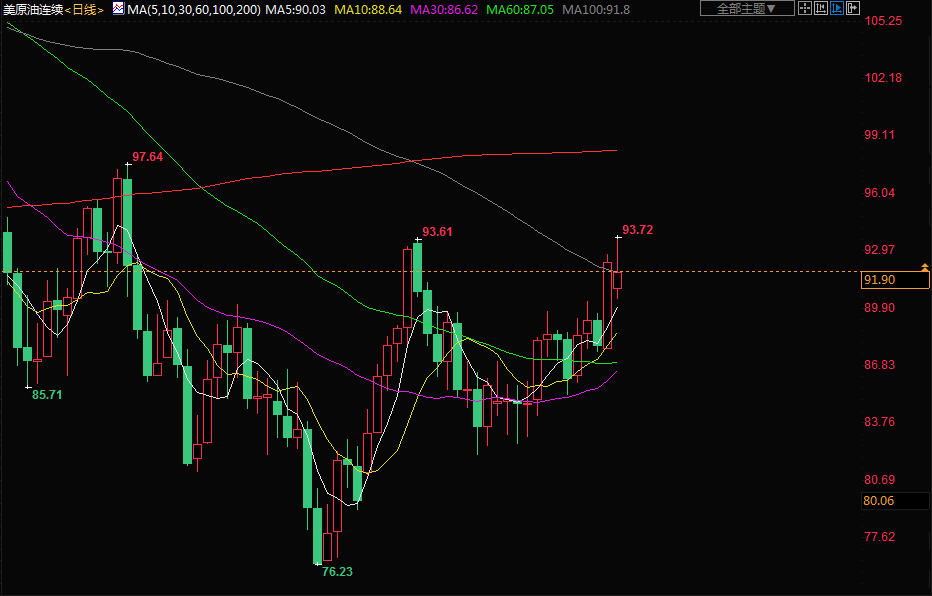Click the blue highlighted chart-layout icon
Screen dimensions: 932x596
837,8
